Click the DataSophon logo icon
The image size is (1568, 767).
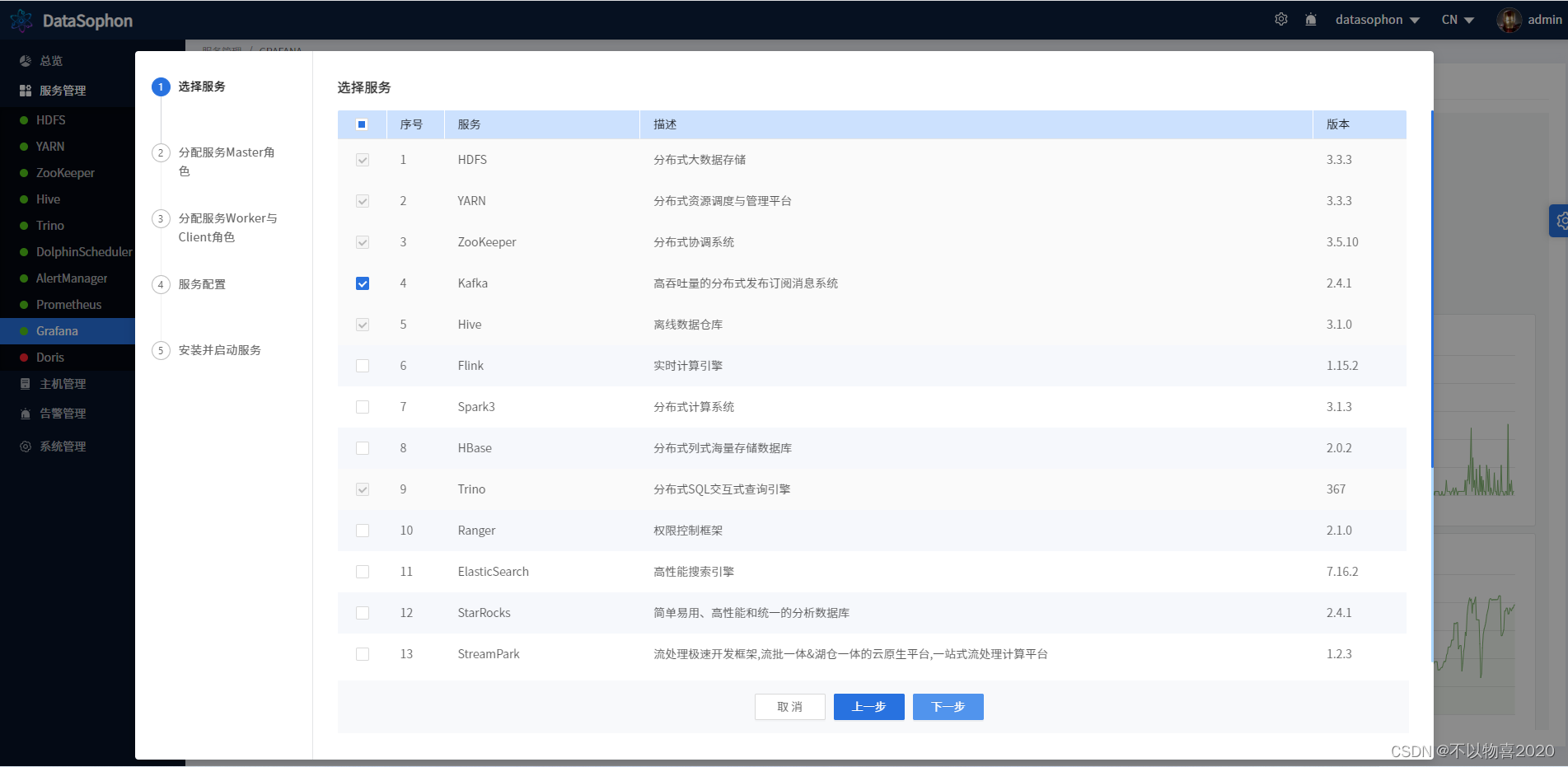point(21,21)
